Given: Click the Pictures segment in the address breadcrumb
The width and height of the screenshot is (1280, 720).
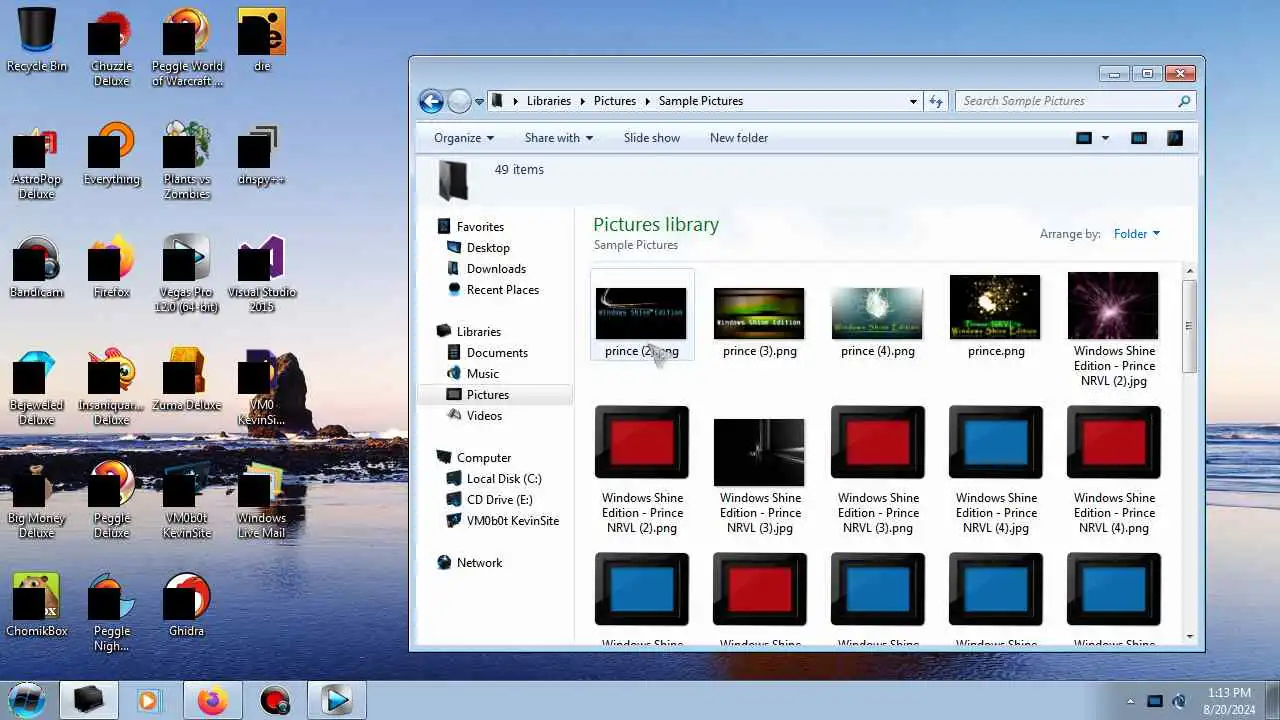Looking at the screenshot, I should (x=615, y=101).
